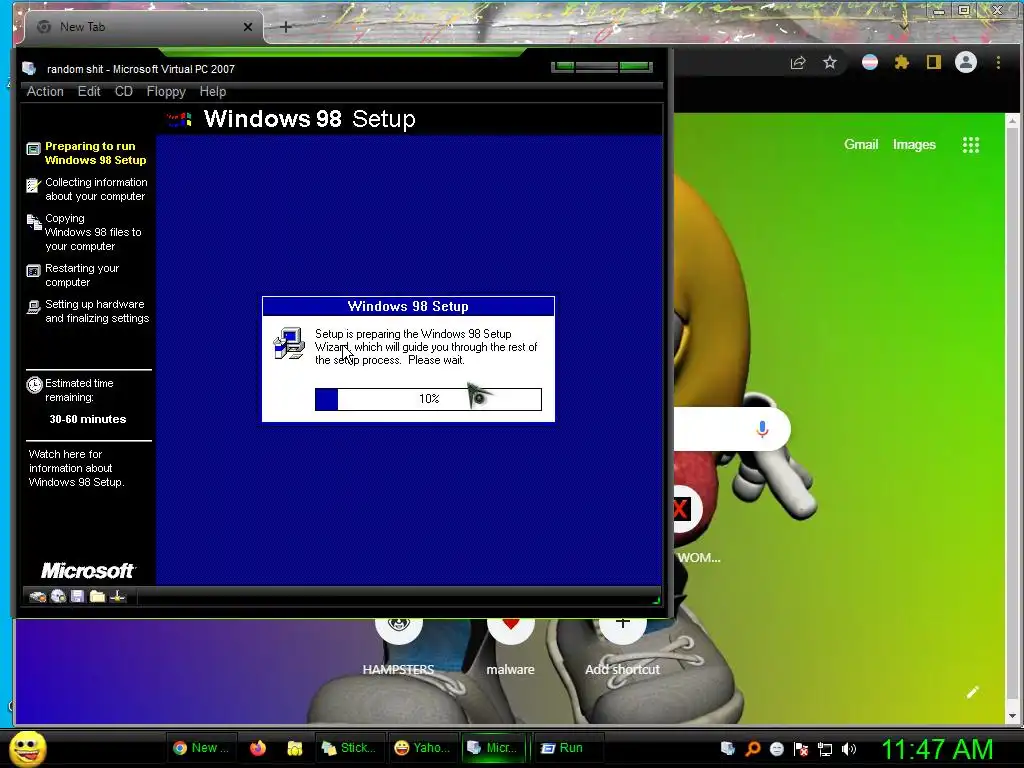Switch to Micr... Virtual PC taskbar button
Screen dimensions: 1024x768
494,748
